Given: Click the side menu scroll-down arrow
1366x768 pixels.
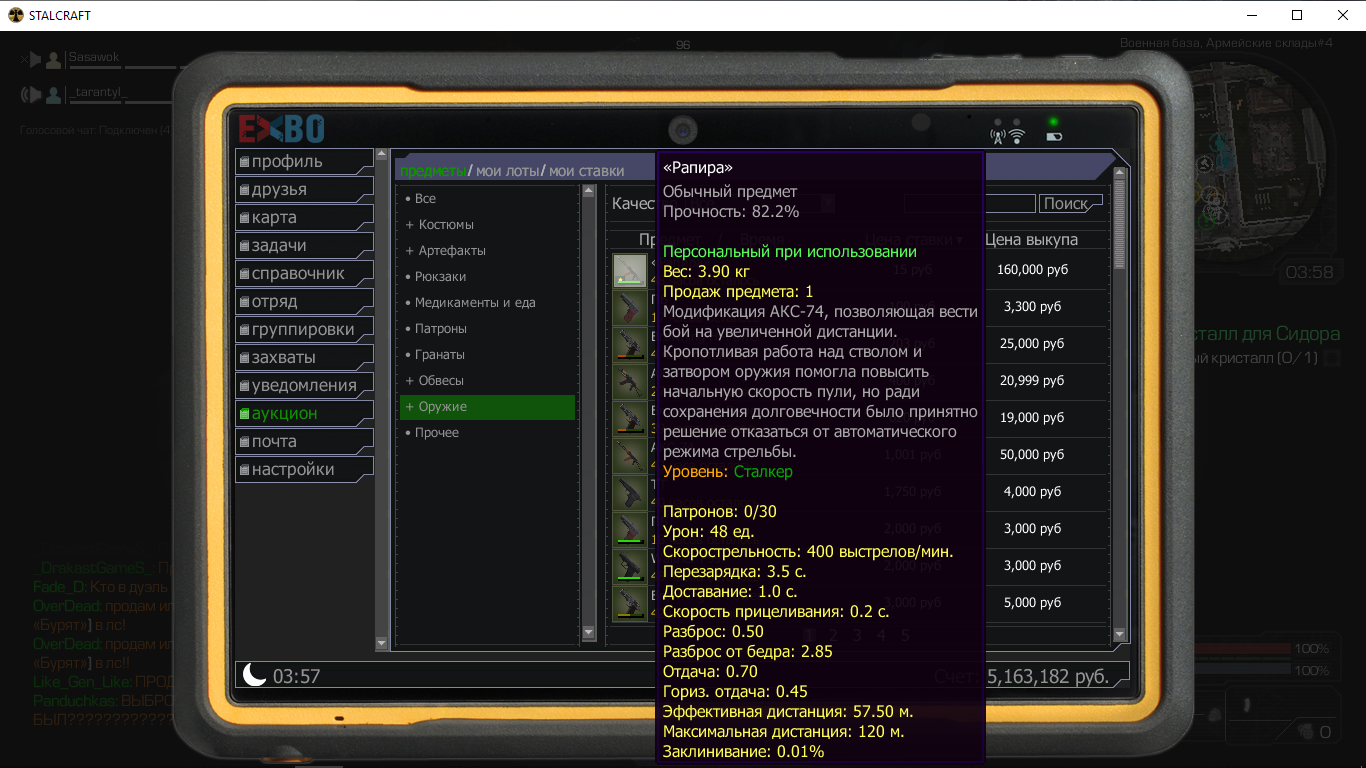Looking at the screenshot, I should 382,643.
